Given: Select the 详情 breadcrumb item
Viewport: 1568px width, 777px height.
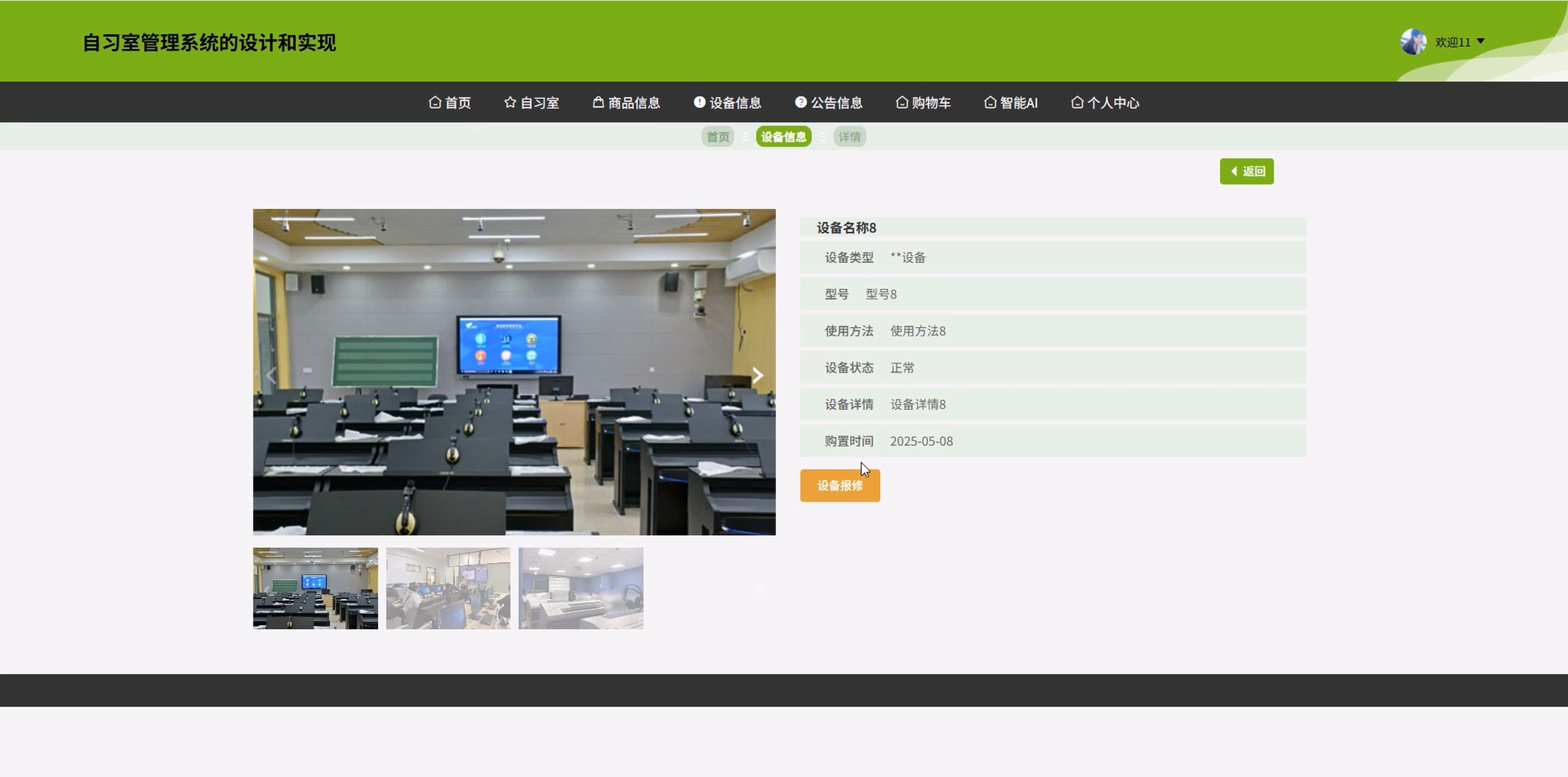Looking at the screenshot, I should pyautogui.click(x=849, y=137).
